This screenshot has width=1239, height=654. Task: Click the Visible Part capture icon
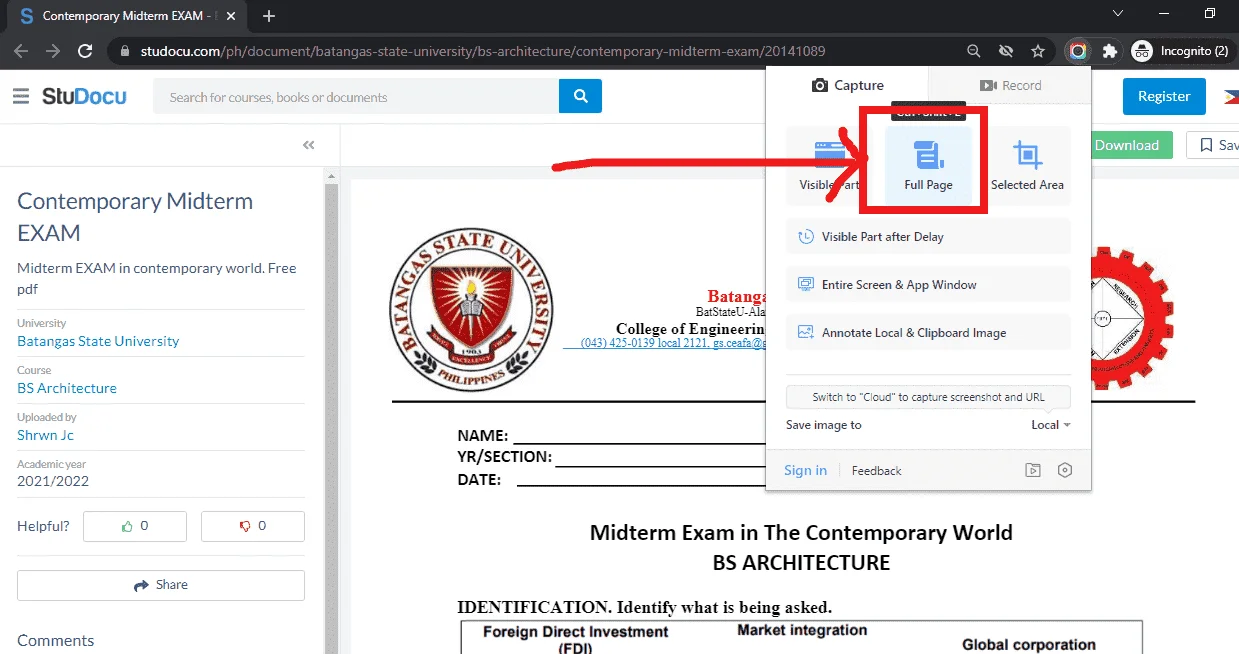pos(830,155)
